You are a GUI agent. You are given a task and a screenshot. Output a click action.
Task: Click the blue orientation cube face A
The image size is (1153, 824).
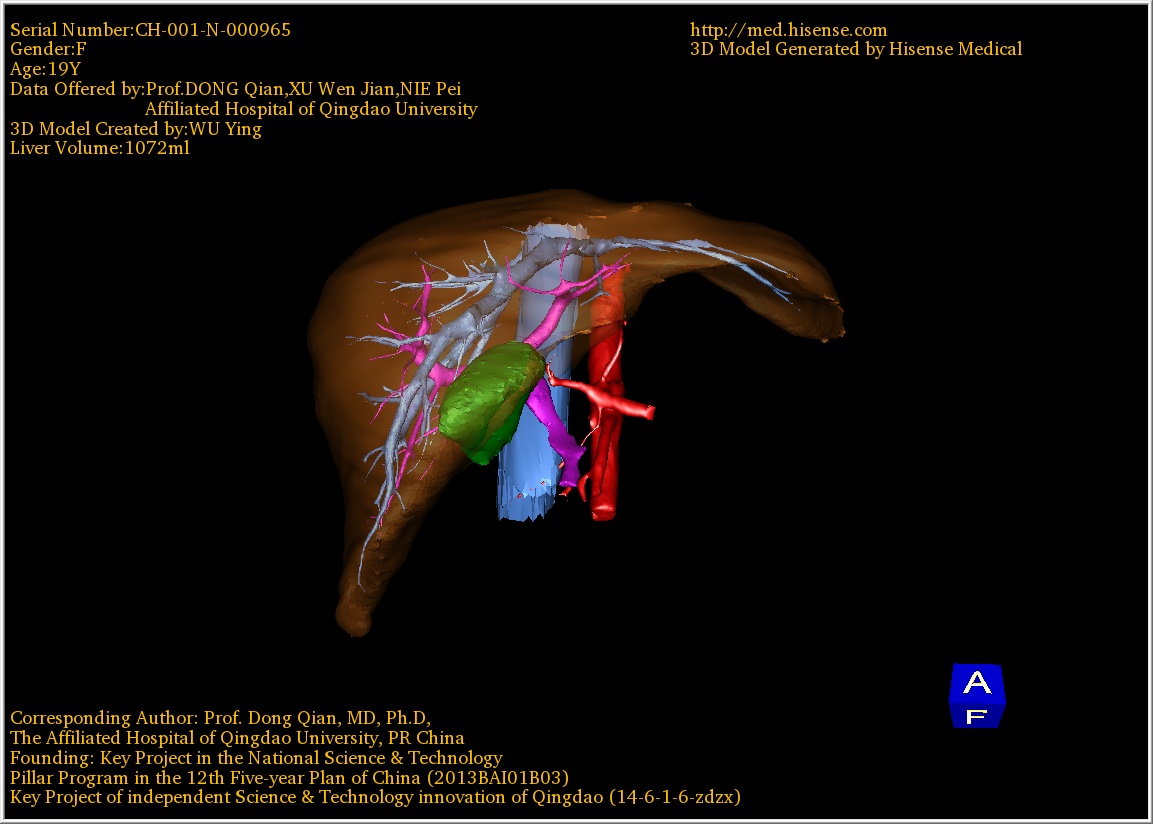[x=977, y=684]
